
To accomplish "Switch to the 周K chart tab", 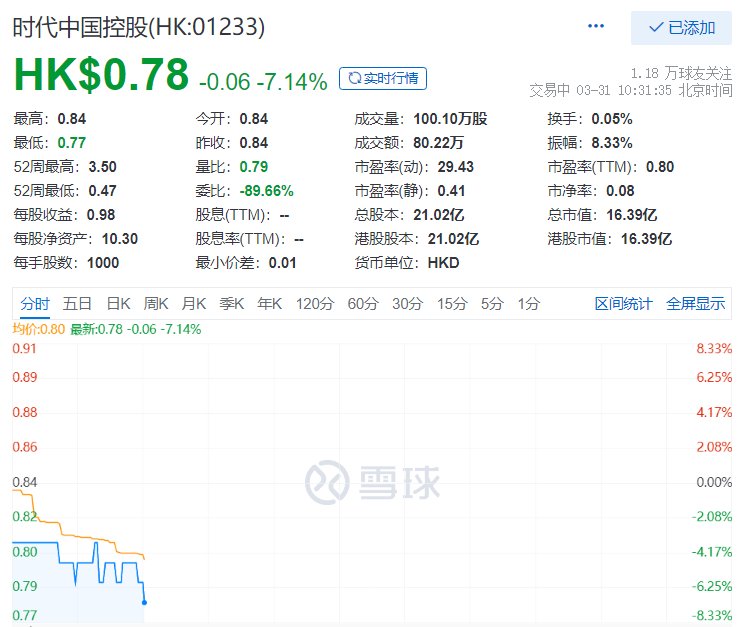I will pyautogui.click(x=156, y=303).
